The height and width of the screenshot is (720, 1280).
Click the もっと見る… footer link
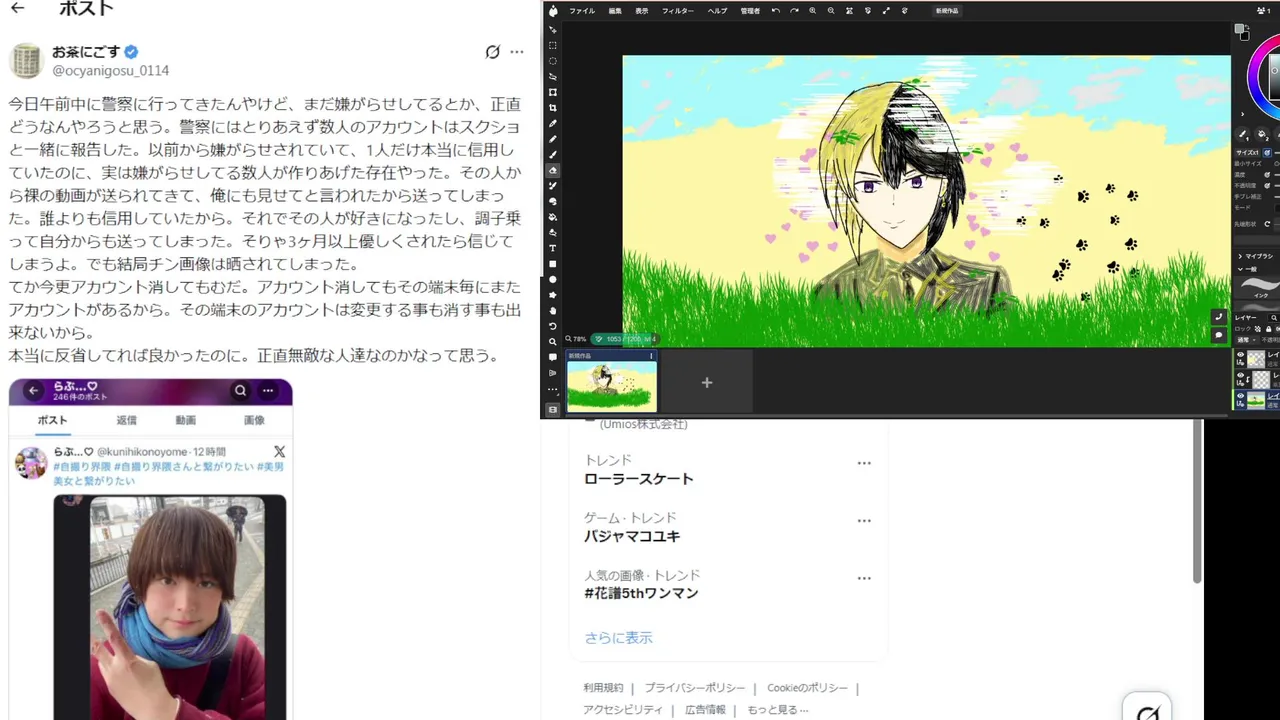click(777, 710)
